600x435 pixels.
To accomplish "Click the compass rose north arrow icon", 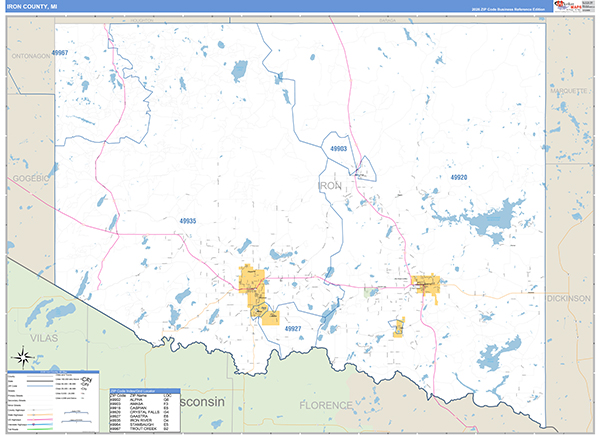I will point(23,357).
